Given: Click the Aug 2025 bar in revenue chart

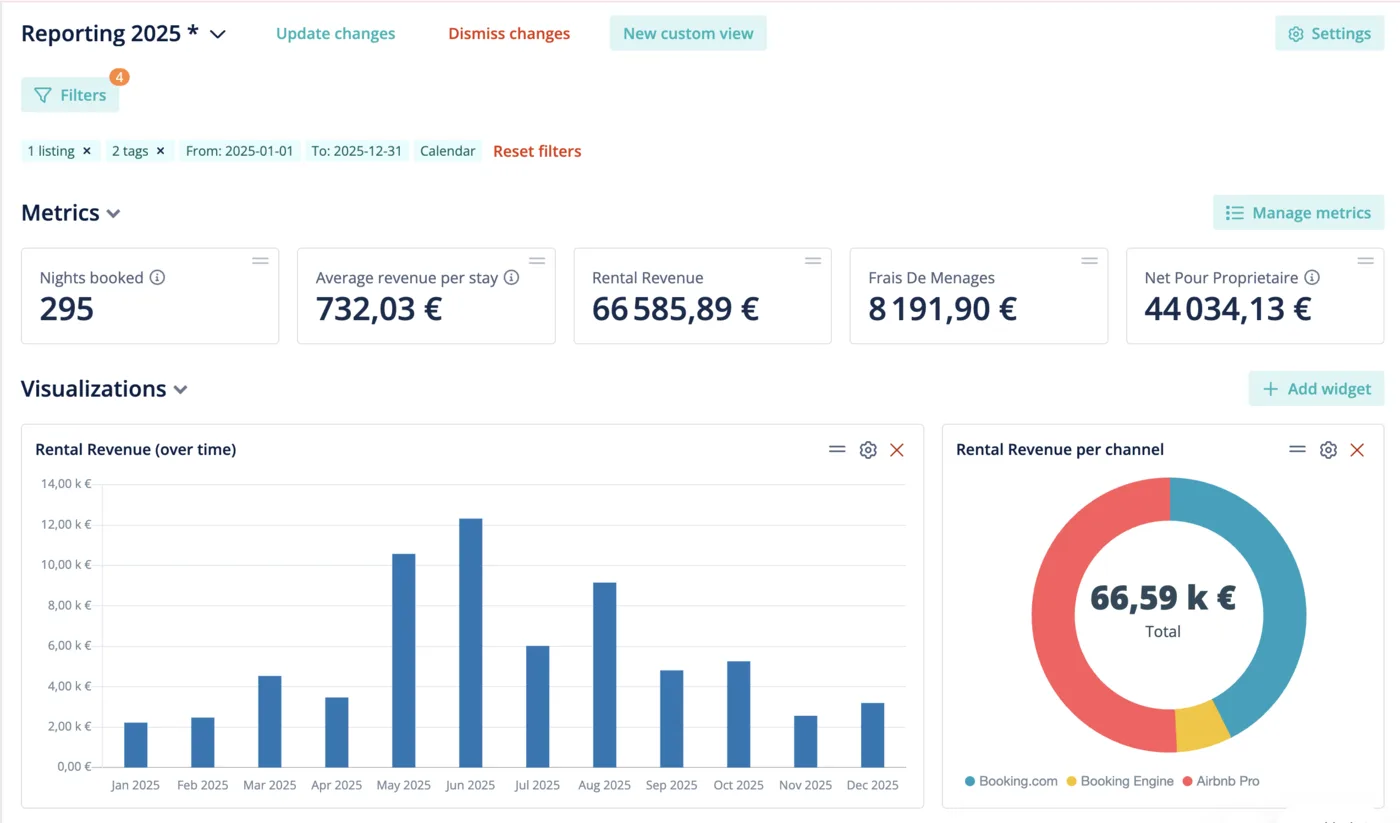Looking at the screenshot, I should coord(604,675).
